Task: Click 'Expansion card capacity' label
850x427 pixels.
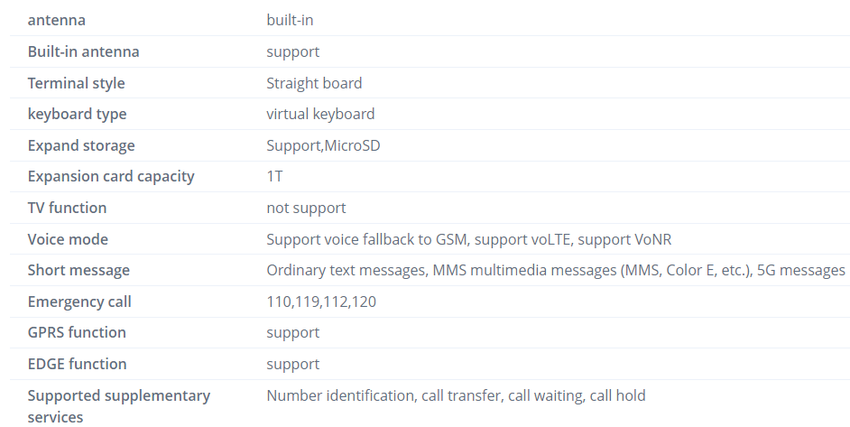Action: pyautogui.click(x=111, y=176)
